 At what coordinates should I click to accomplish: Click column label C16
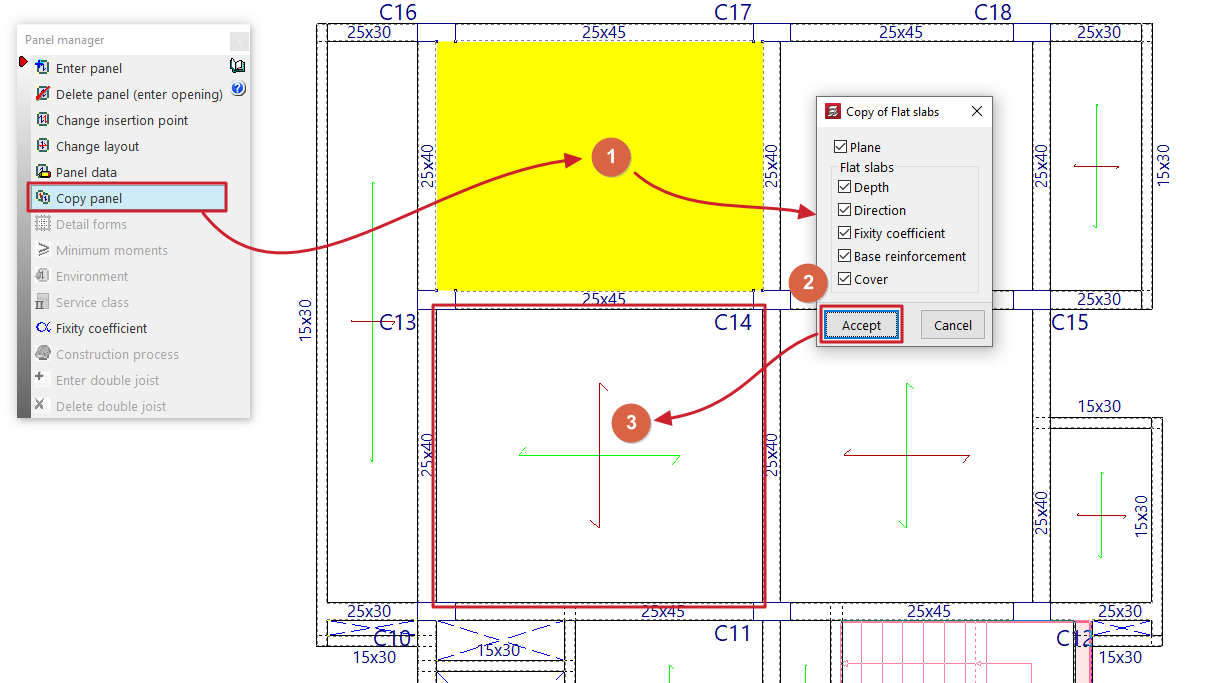click(x=398, y=12)
